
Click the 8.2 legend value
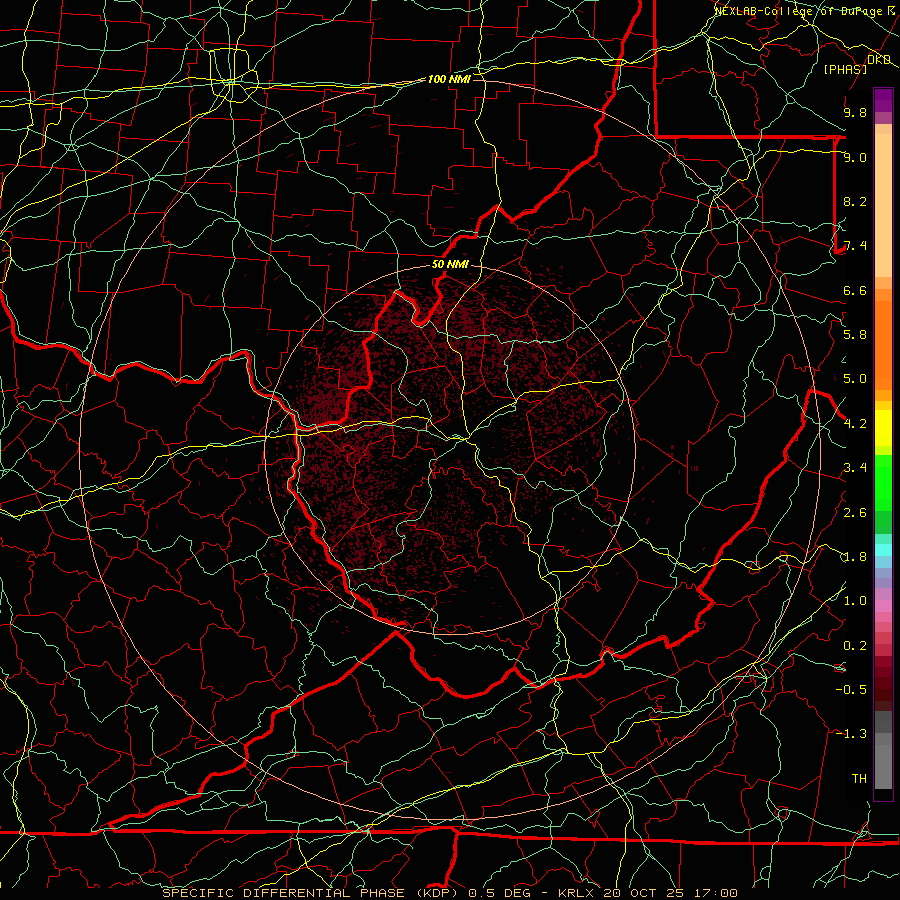855,201
